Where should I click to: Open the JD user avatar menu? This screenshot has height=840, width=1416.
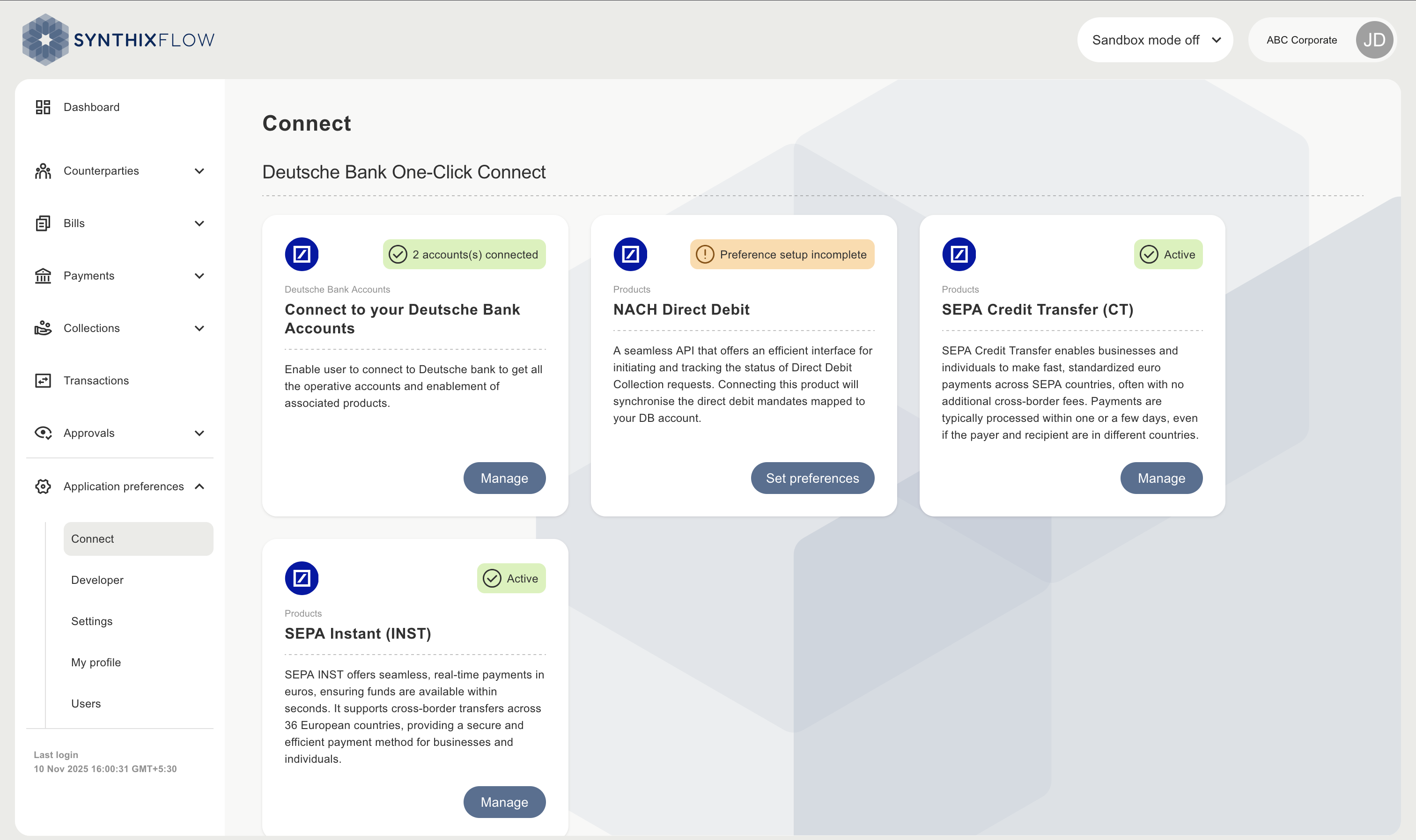[1374, 40]
